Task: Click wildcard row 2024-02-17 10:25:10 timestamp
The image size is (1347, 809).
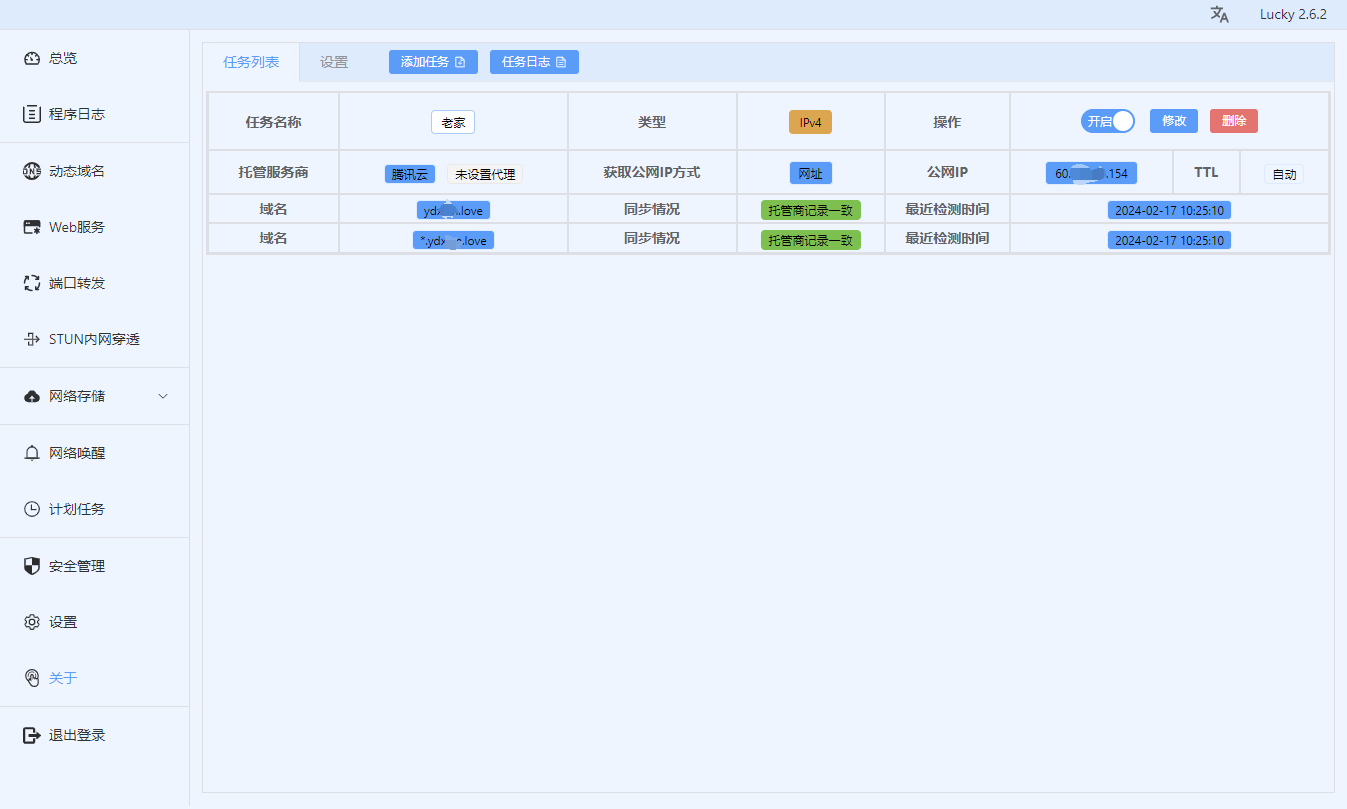Action: coord(1169,241)
